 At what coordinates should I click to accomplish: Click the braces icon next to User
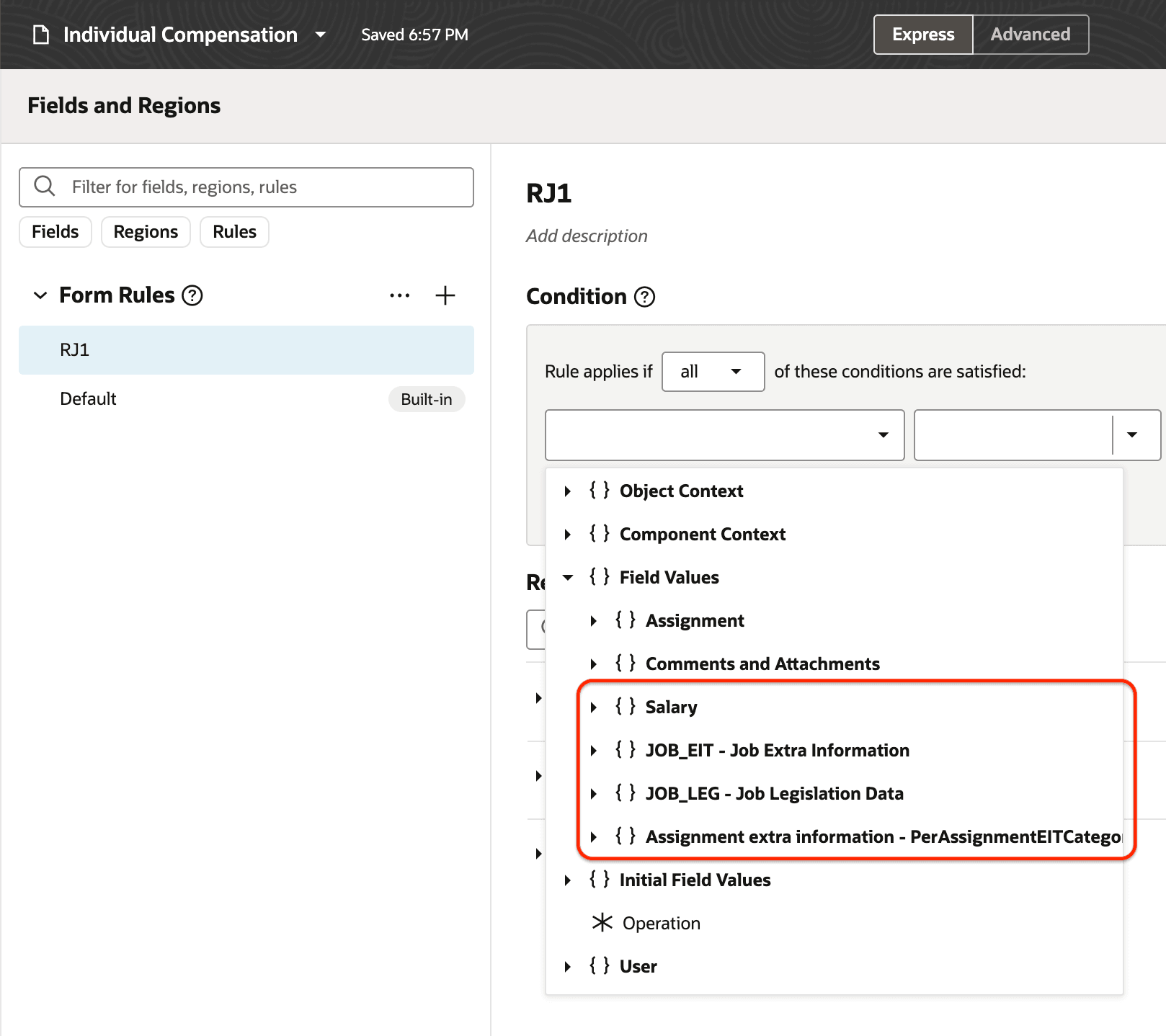tap(600, 966)
